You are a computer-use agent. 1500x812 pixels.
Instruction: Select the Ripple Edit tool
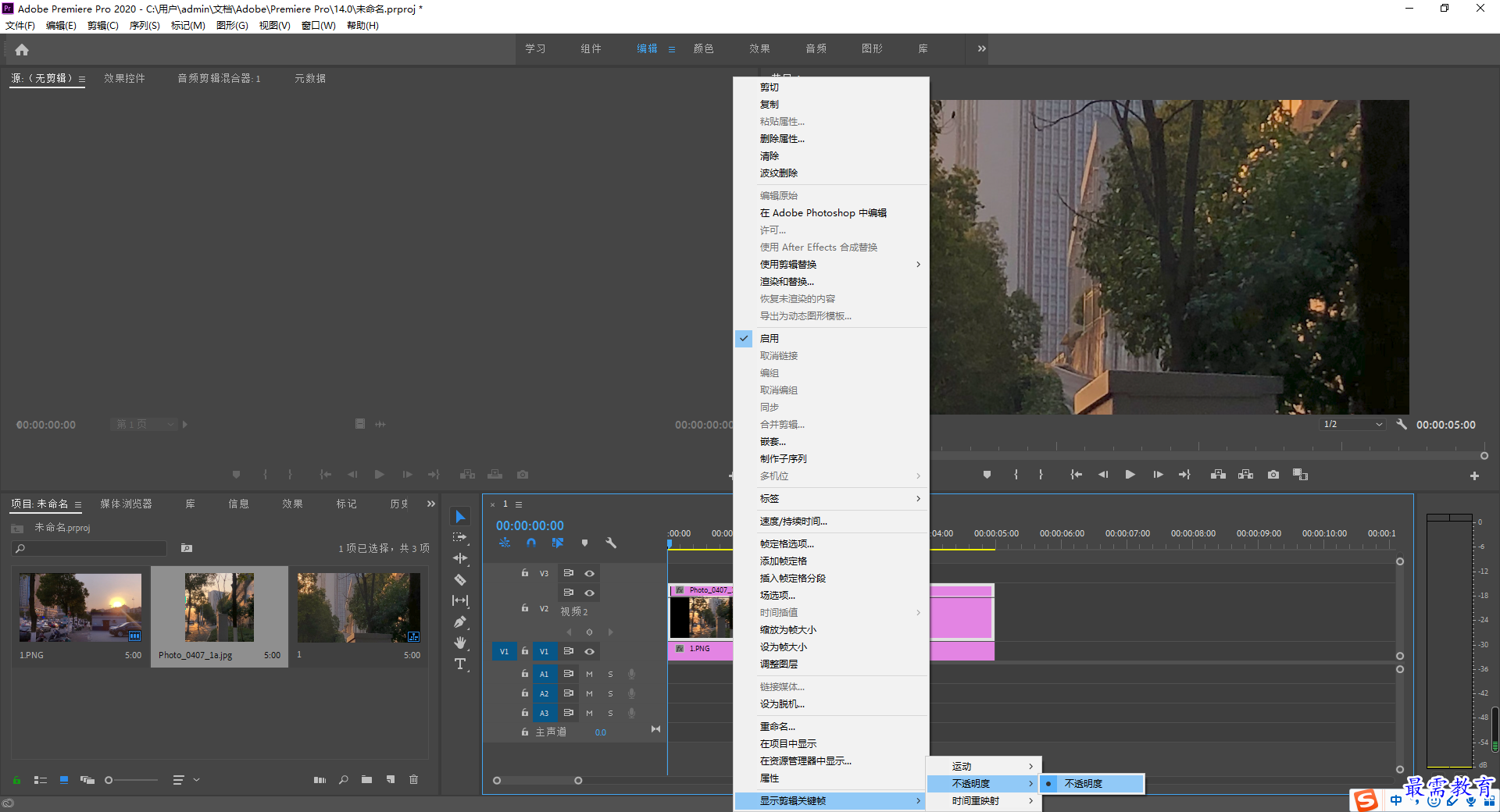(x=460, y=558)
